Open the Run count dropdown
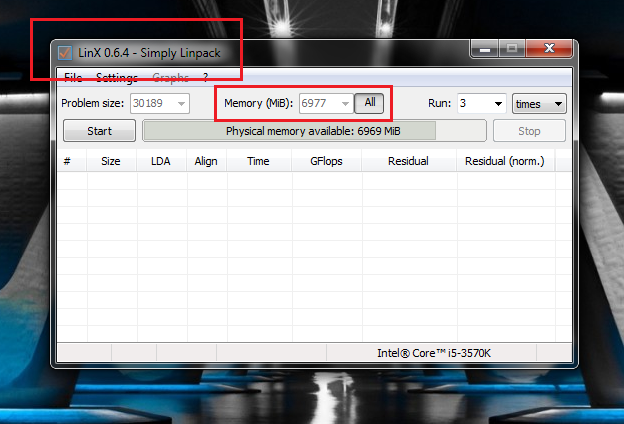The height and width of the screenshot is (424, 624). coord(498,103)
